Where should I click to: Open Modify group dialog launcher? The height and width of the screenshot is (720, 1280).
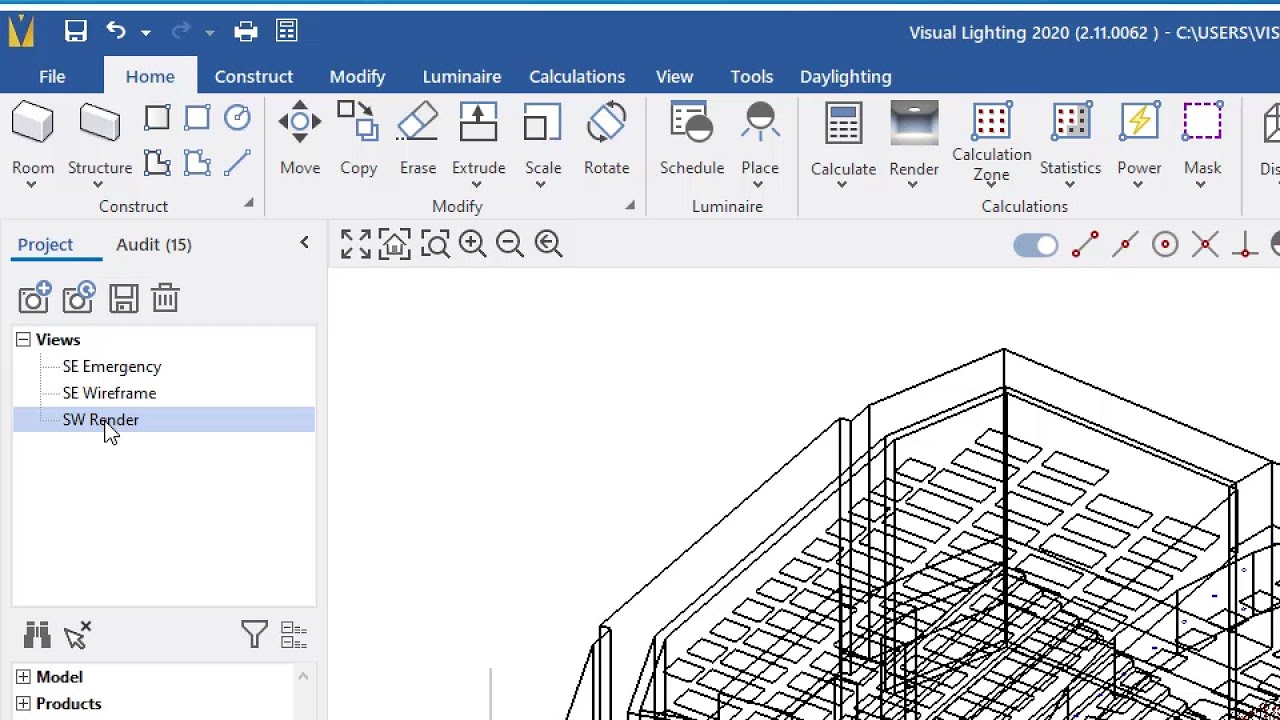click(x=630, y=205)
